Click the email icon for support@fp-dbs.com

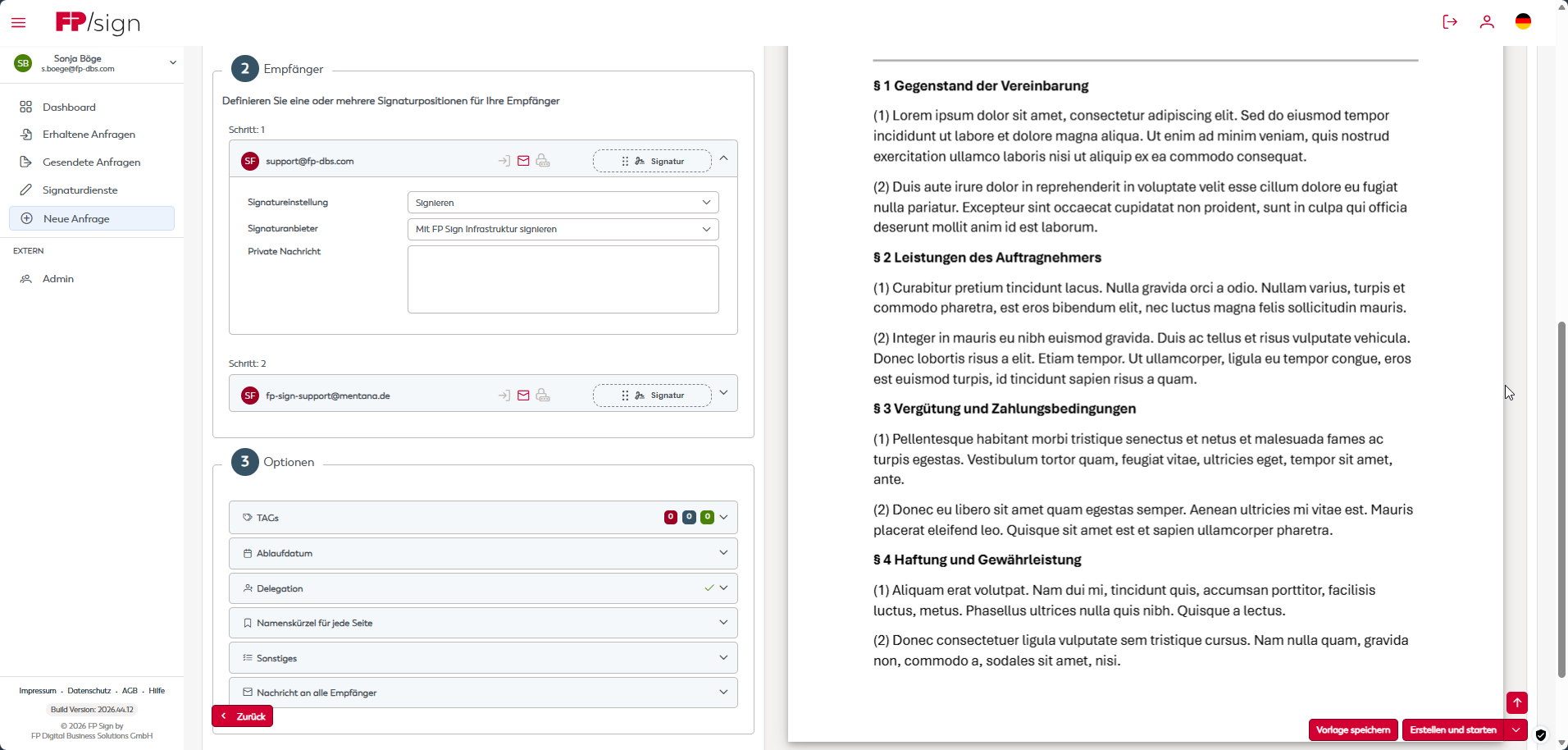[x=523, y=161]
